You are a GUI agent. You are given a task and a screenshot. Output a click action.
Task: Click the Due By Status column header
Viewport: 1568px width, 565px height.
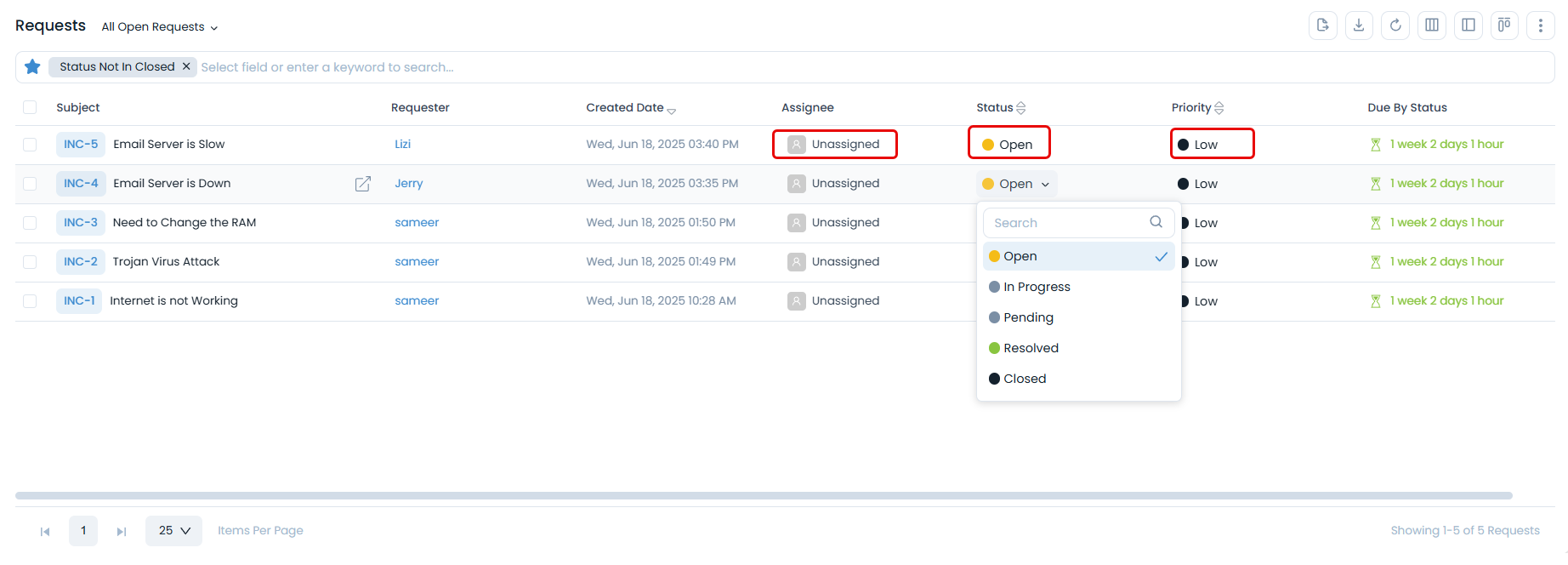pos(1407,107)
